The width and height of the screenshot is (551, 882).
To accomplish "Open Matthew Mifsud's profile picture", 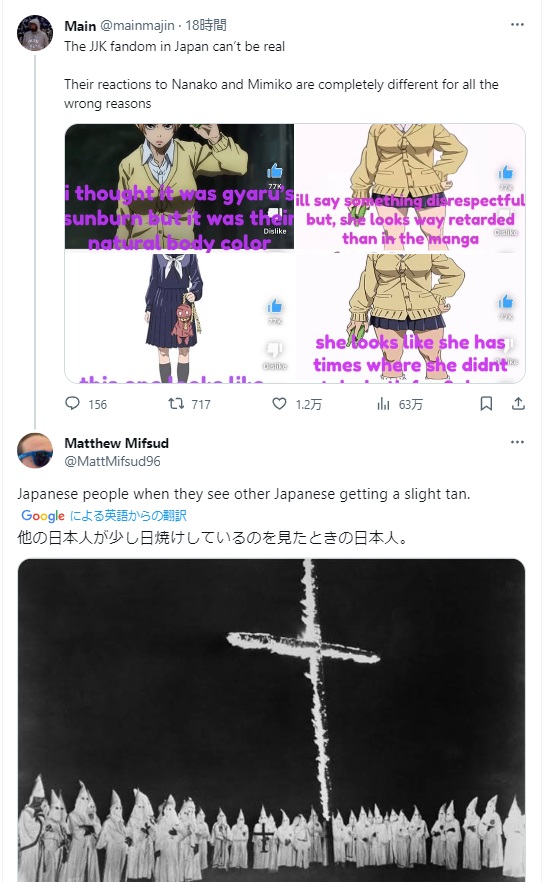I will [x=35, y=451].
